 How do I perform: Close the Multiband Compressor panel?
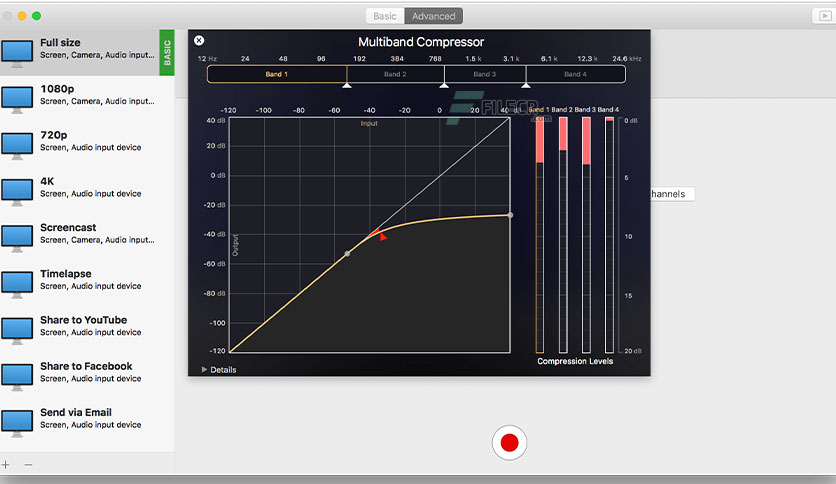point(199,41)
